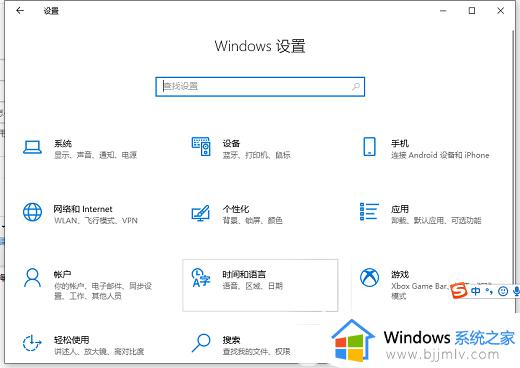This screenshot has width=520, height=368.
Task: Open Sogou emoji smiley icon
Action: point(503,291)
